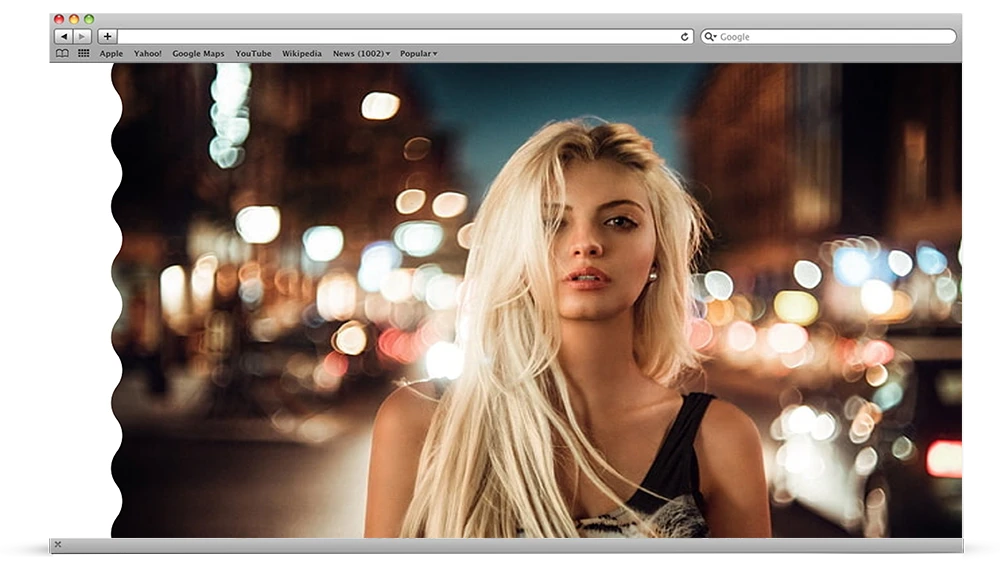This screenshot has width=1000, height=571.
Task: Open the Wikipedia bookmark
Action: point(301,54)
